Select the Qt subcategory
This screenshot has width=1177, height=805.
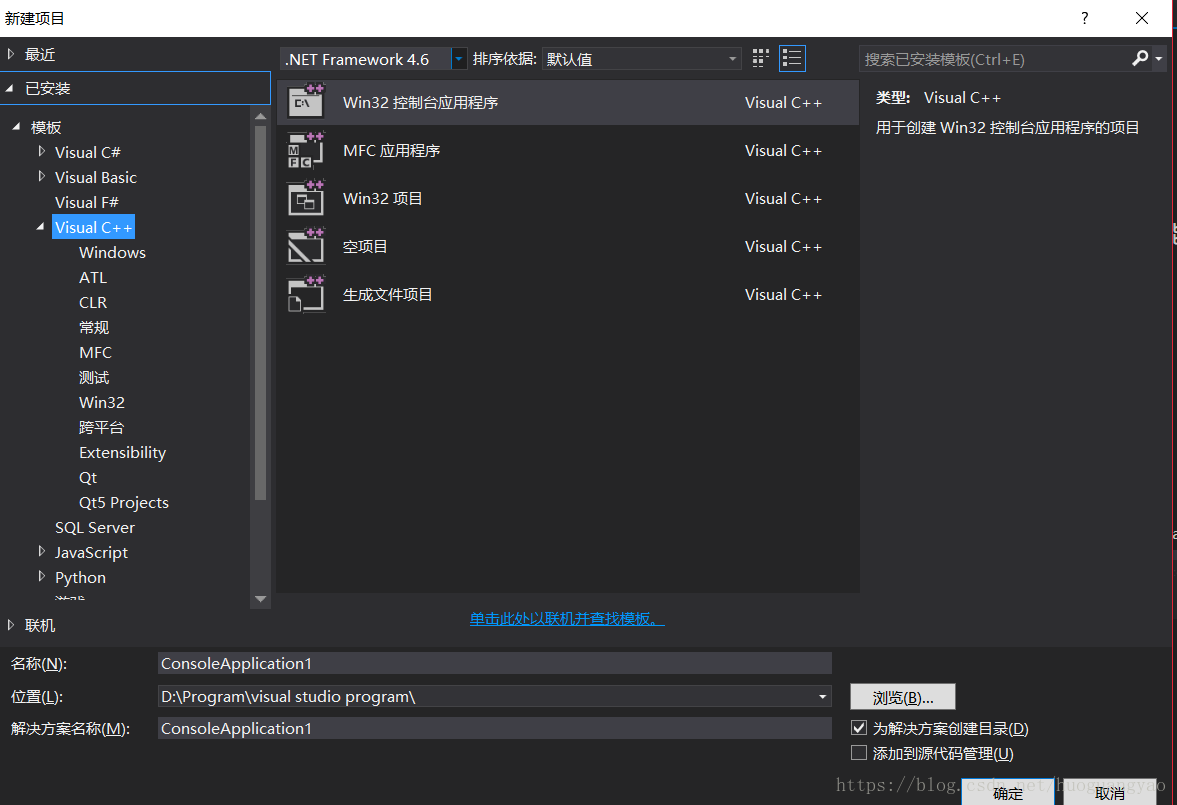88,478
